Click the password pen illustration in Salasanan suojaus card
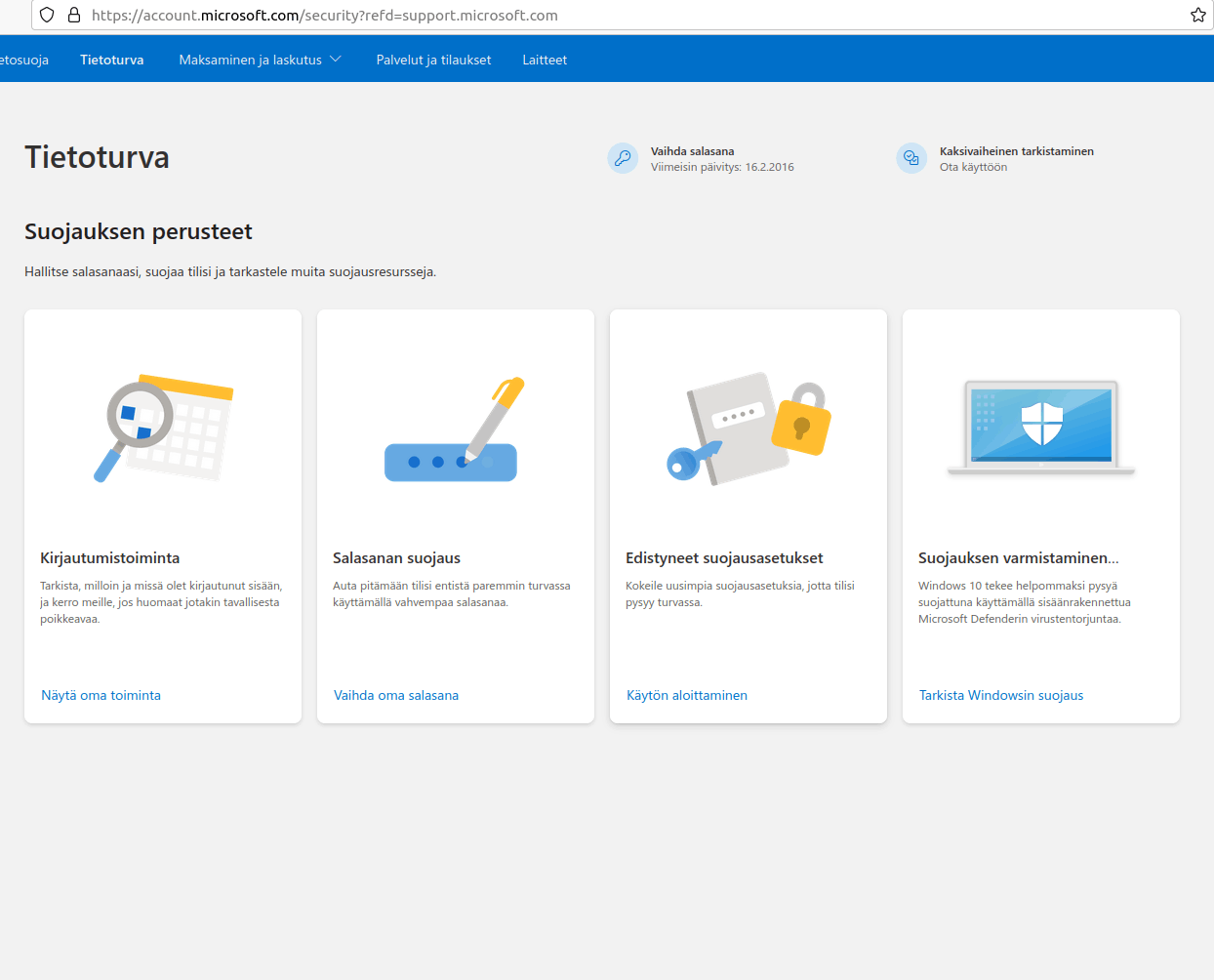This screenshot has width=1214, height=980. point(455,429)
